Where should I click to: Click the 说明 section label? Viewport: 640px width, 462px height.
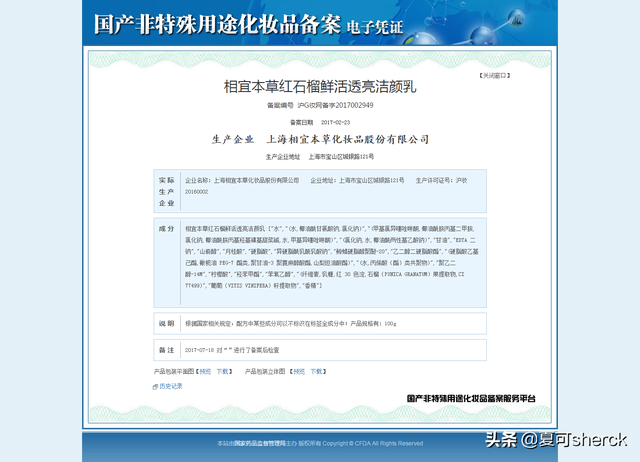tap(167, 324)
